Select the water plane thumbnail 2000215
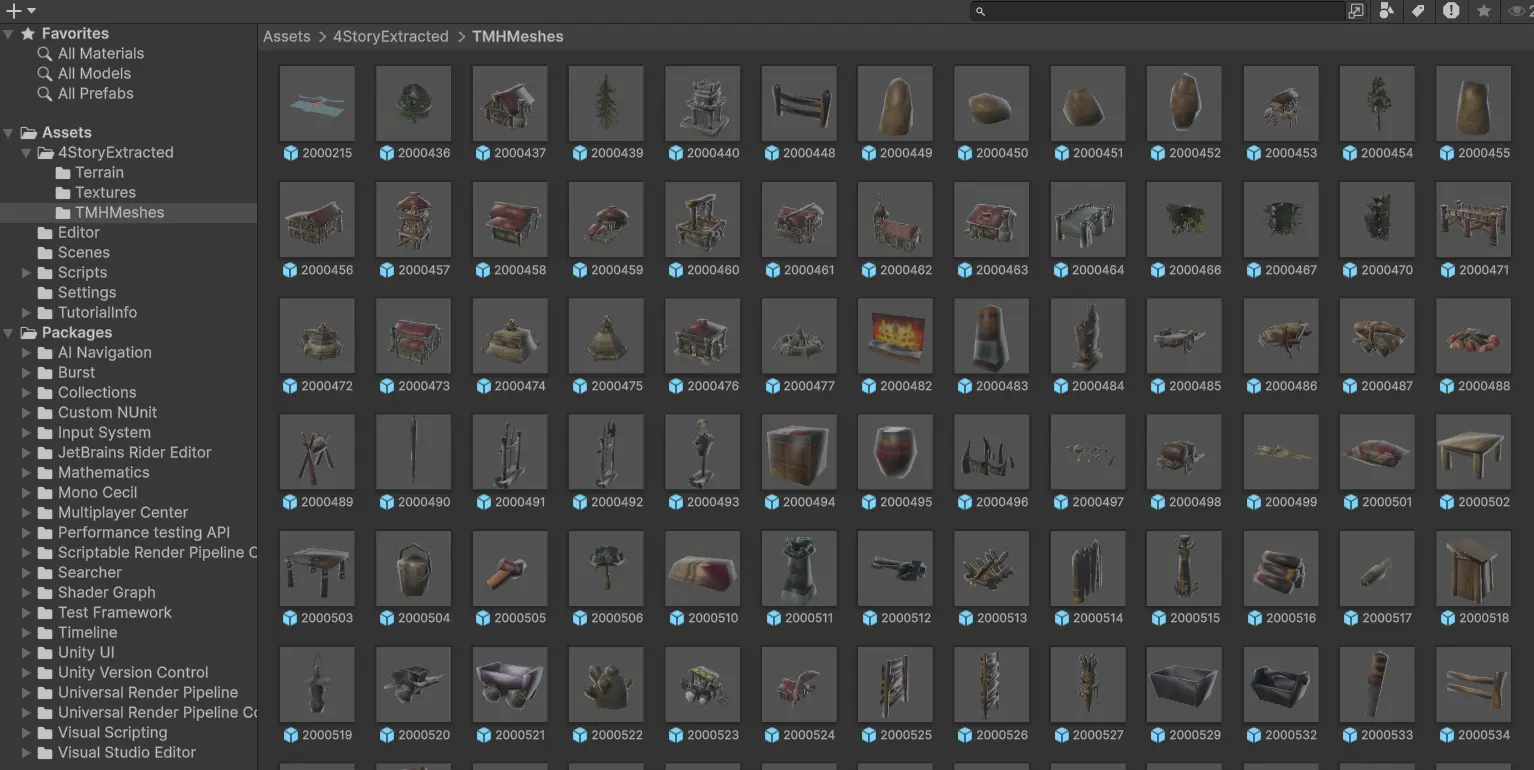Image resolution: width=1534 pixels, height=770 pixels. (x=317, y=103)
